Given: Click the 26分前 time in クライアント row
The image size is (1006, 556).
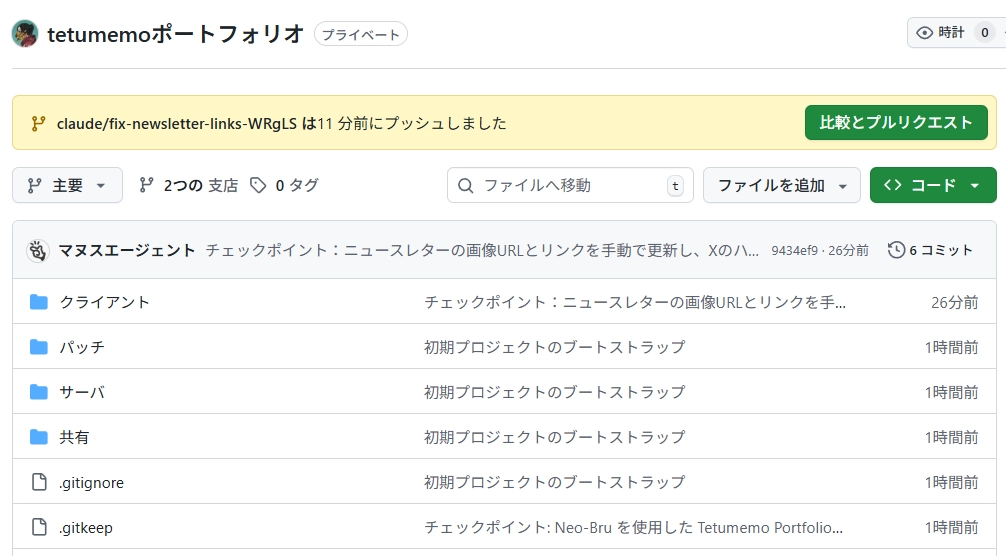Looking at the screenshot, I should click(x=955, y=302).
